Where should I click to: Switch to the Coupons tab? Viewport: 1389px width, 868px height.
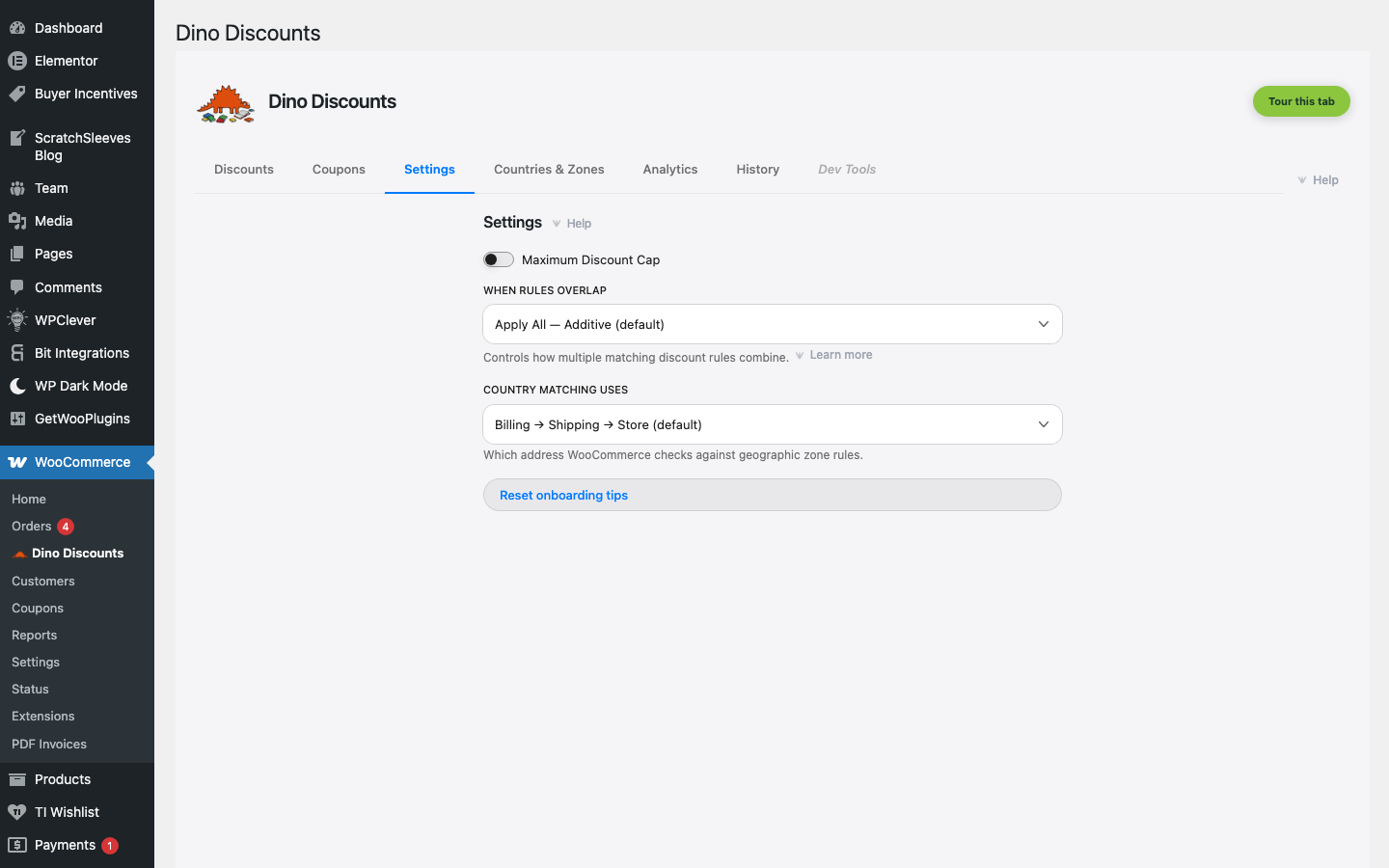click(x=339, y=169)
